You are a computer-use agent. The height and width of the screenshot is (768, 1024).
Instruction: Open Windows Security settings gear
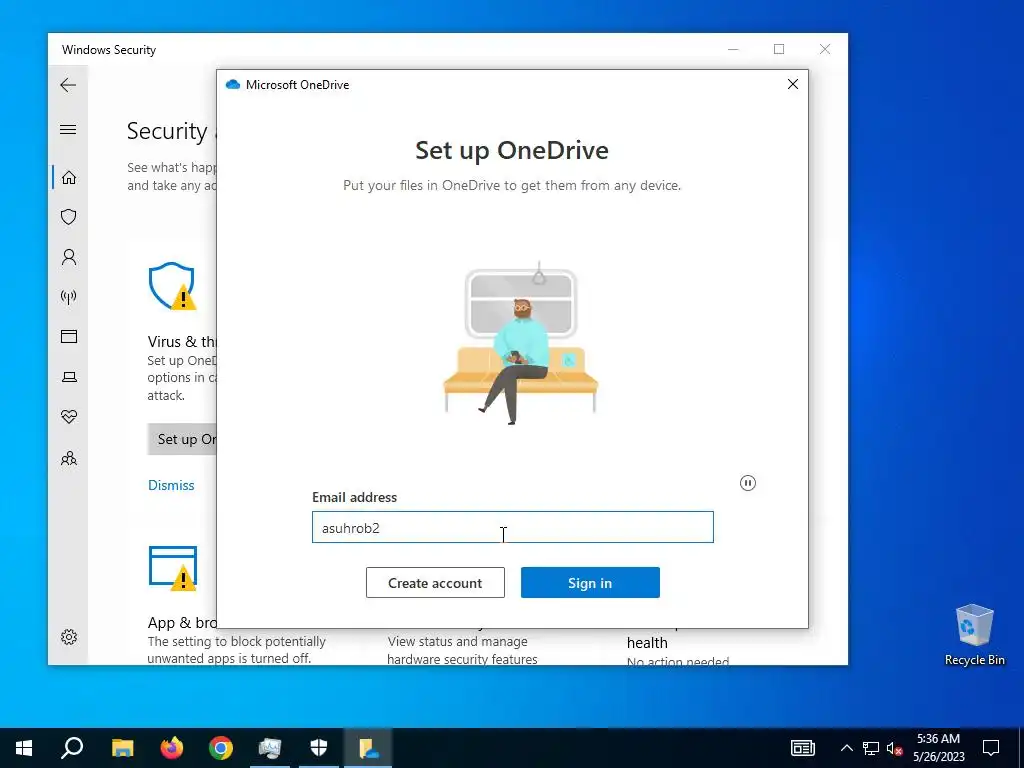click(x=69, y=637)
